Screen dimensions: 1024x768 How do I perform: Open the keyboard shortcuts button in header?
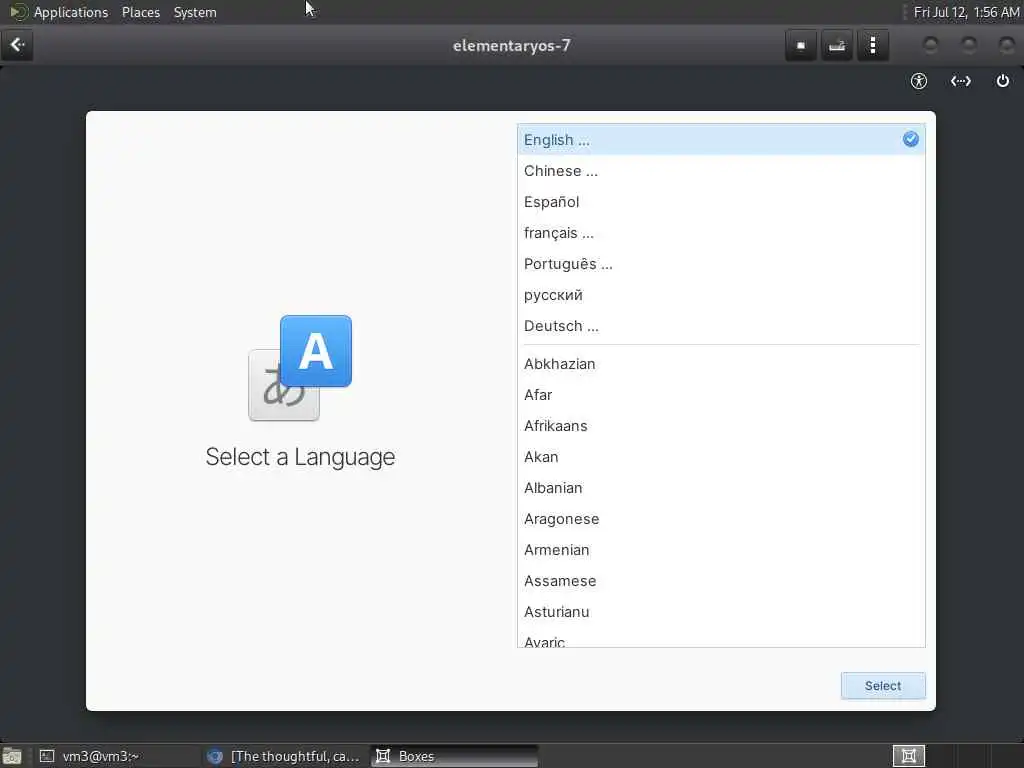837,45
